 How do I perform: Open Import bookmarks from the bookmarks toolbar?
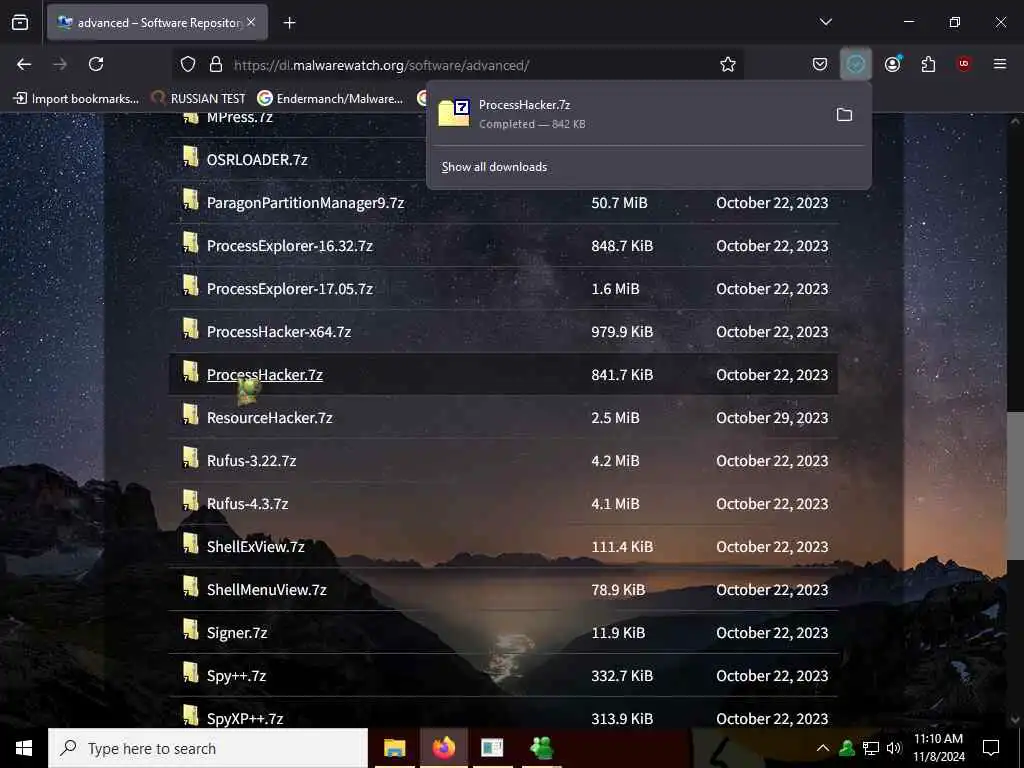coord(76,99)
